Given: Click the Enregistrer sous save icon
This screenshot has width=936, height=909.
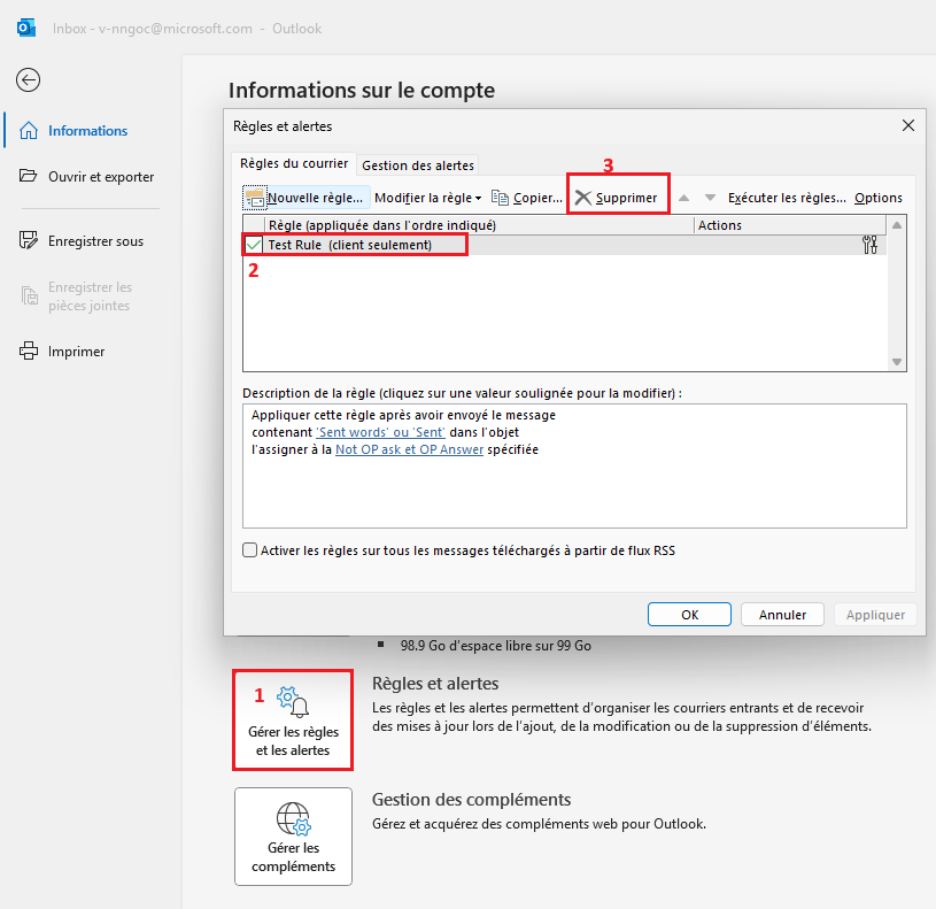Looking at the screenshot, I should click(28, 241).
